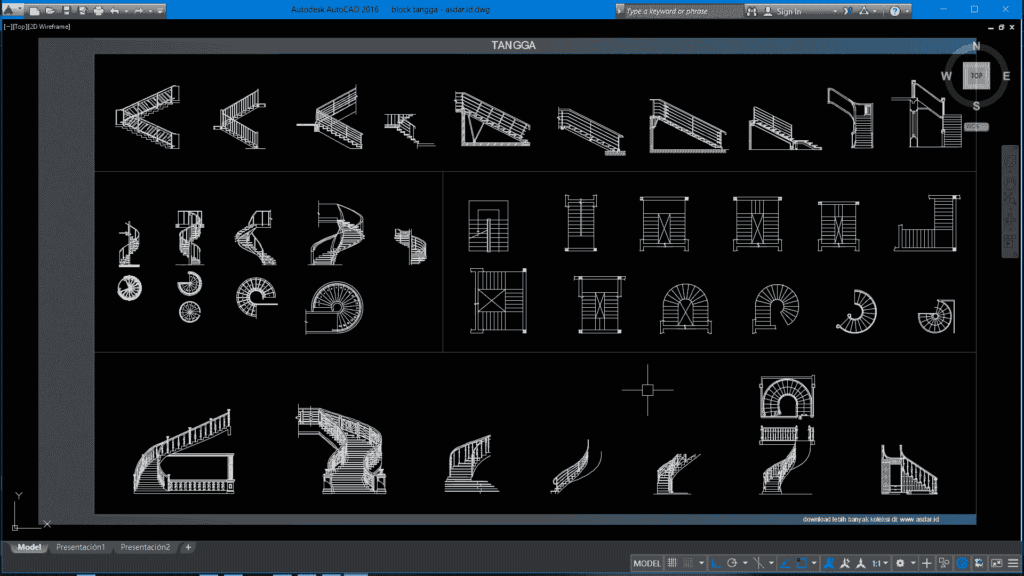Open the workspace switching dropdown arrow

[913, 563]
